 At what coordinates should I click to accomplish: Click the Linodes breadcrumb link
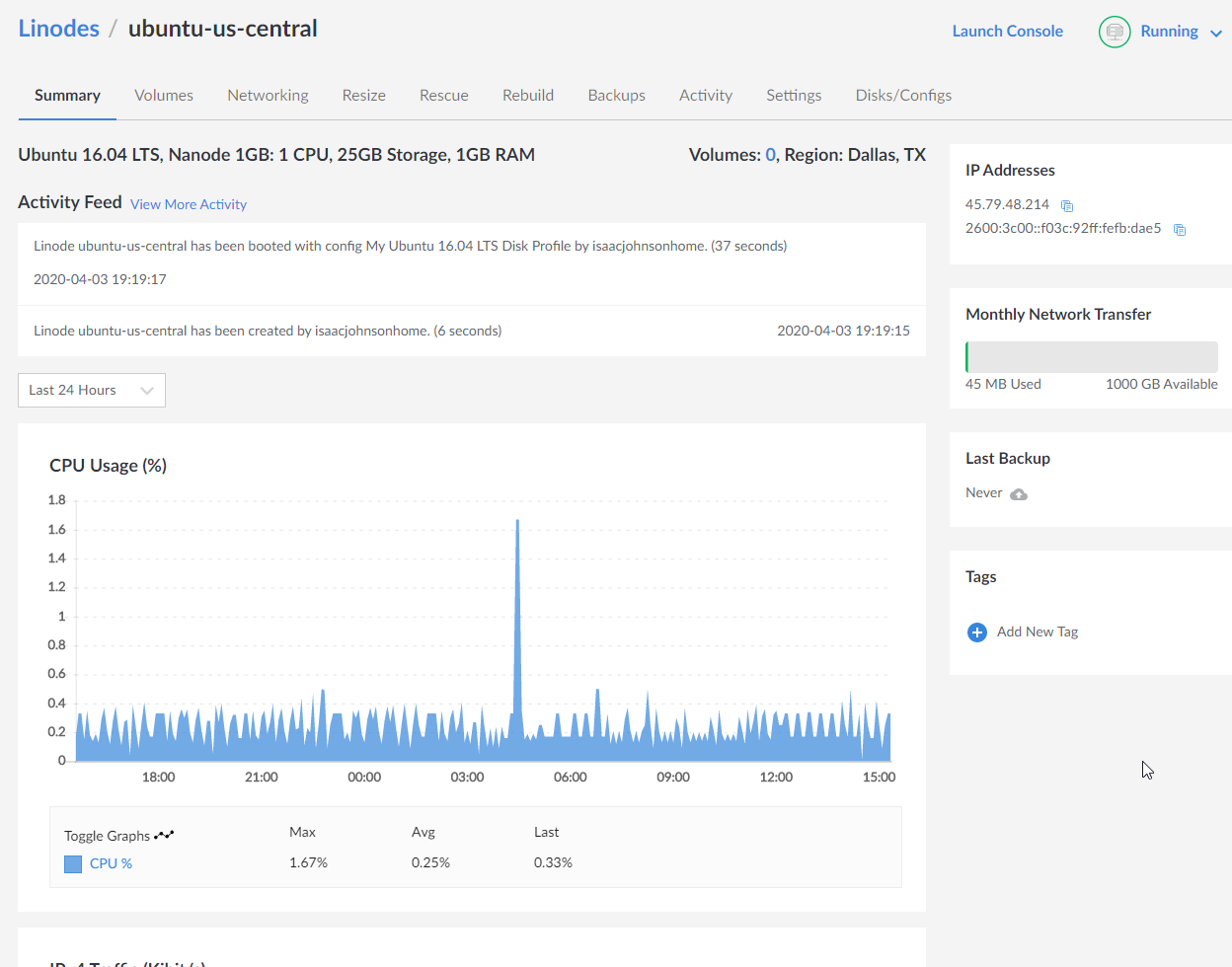click(x=59, y=29)
